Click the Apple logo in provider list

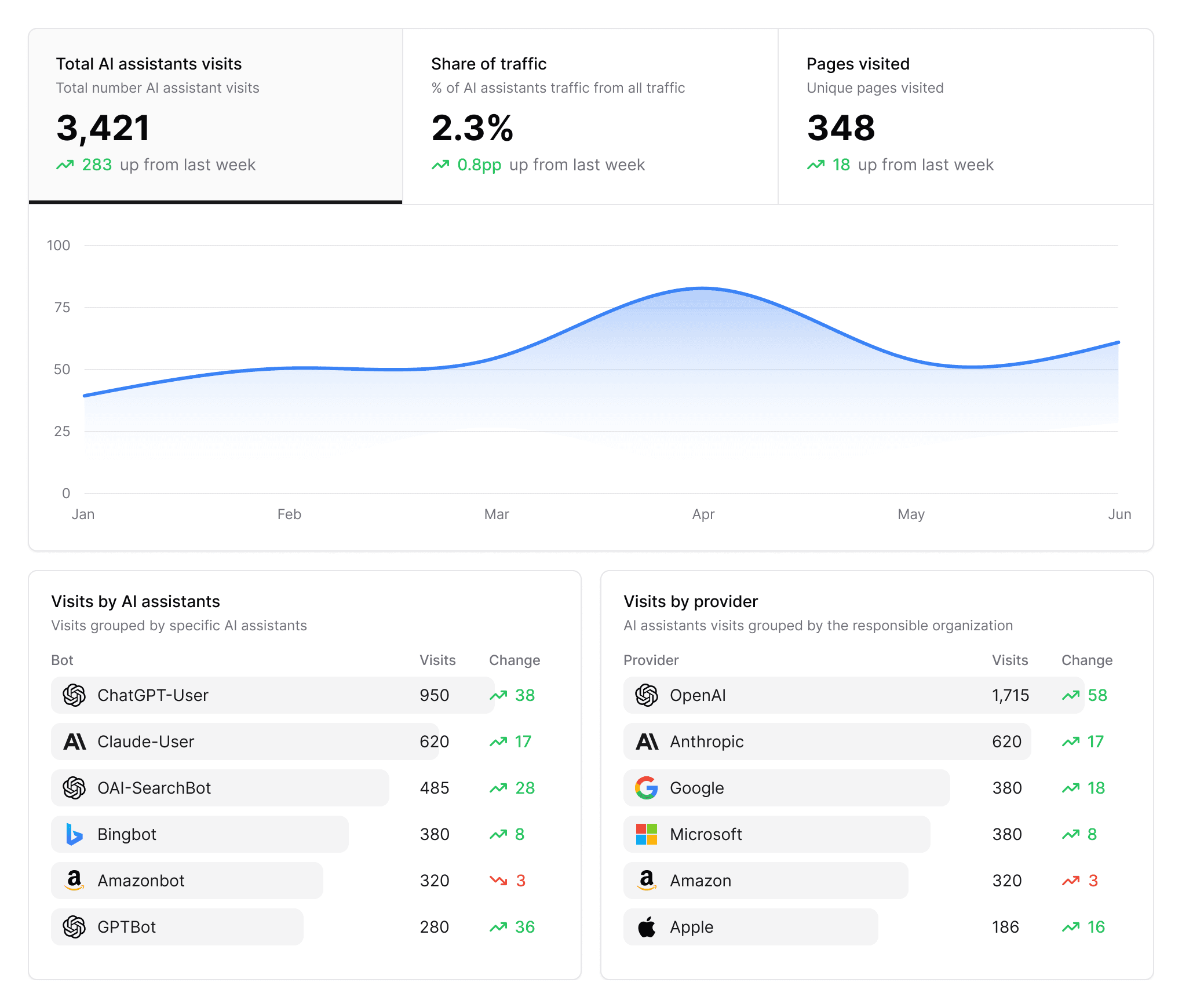[x=645, y=927]
